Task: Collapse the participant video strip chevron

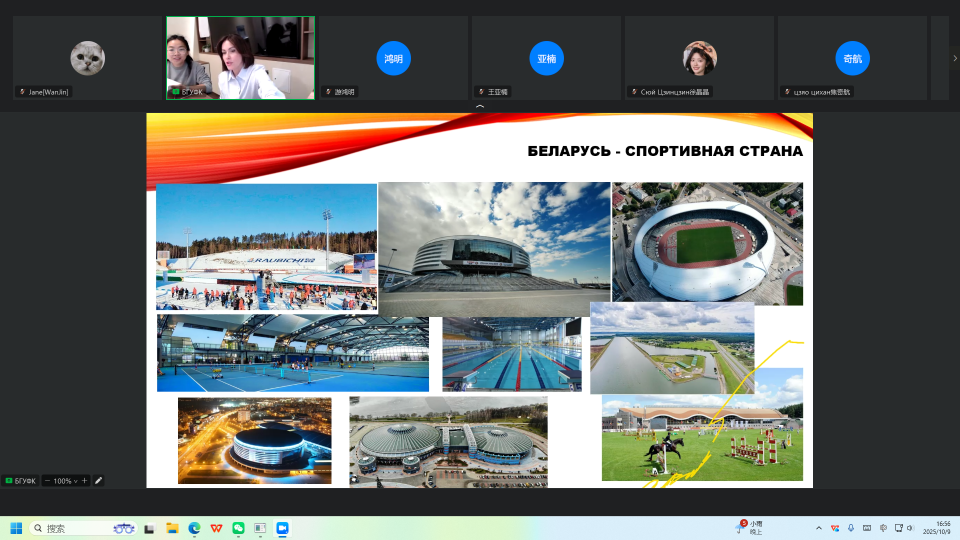Action: tap(480, 106)
